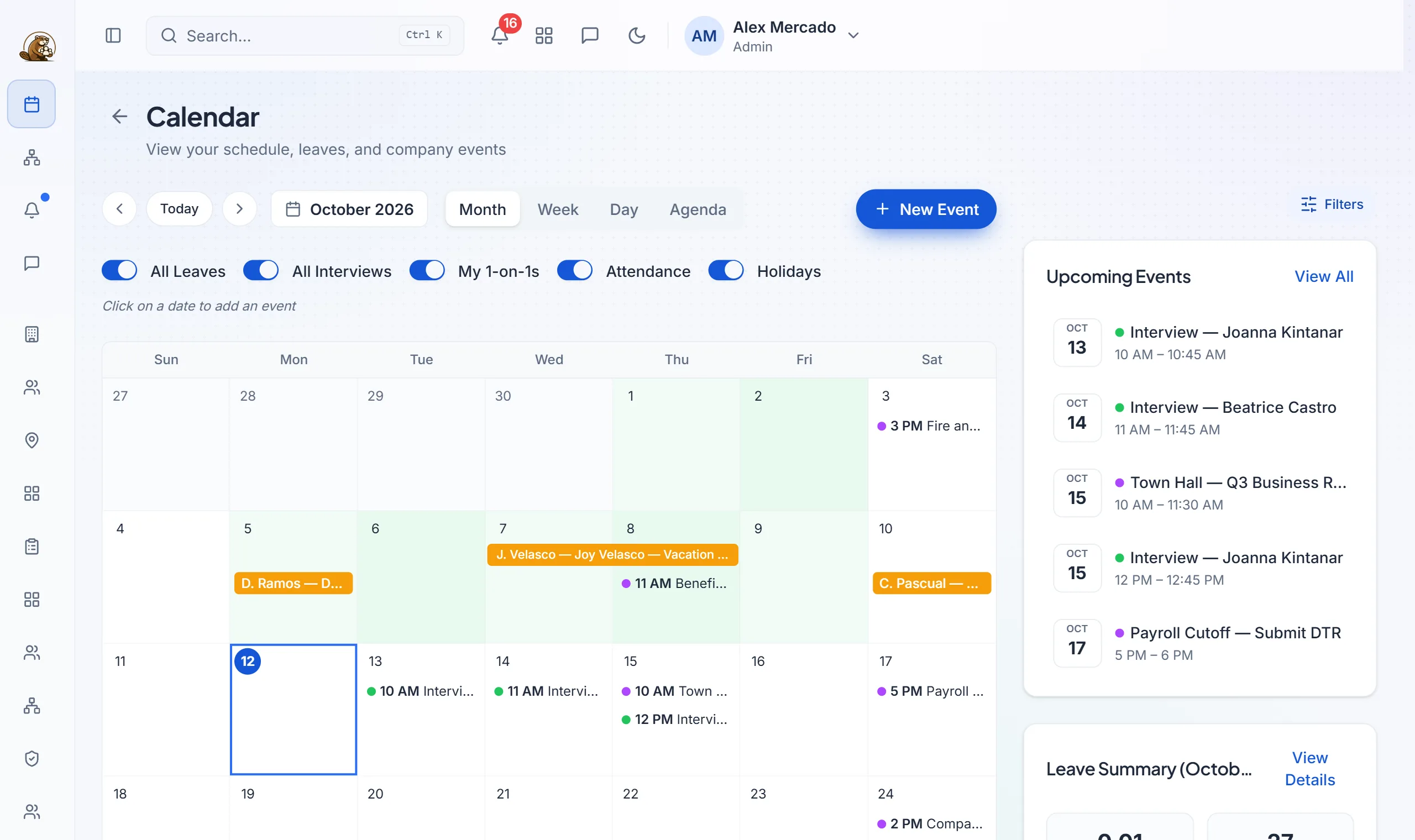Go back with arrow beside Calendar title

pyautogui.click(x=119, y=117)
